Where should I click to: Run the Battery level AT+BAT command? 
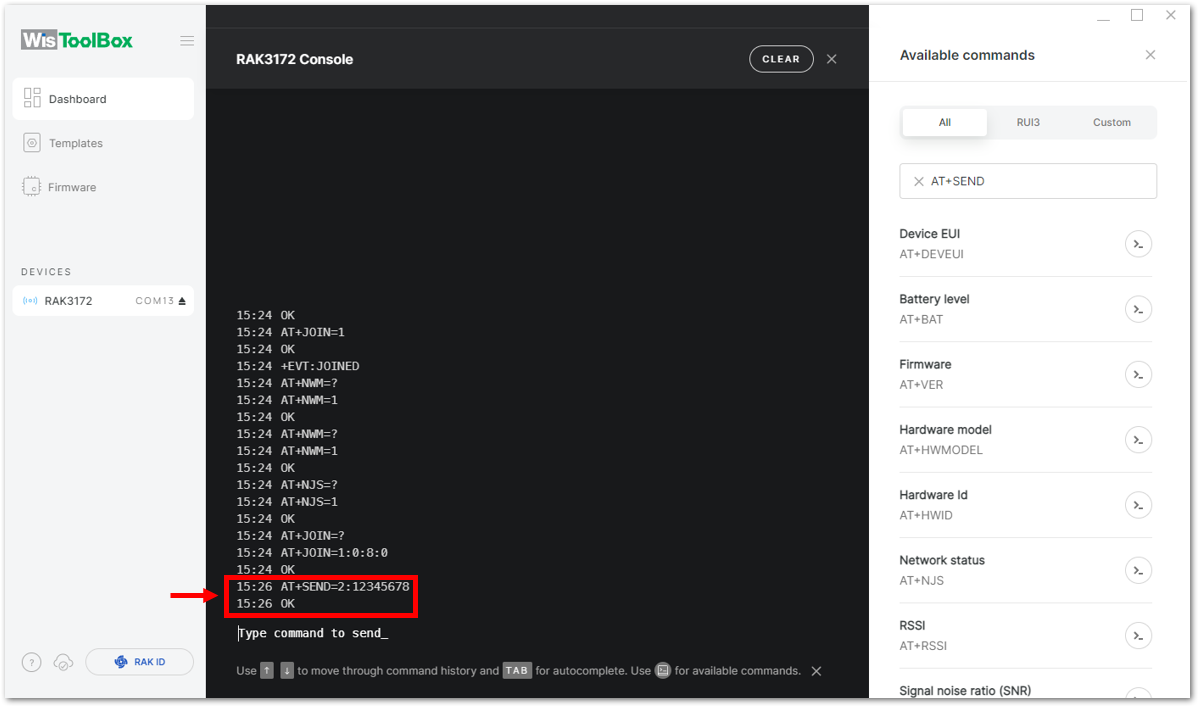pyautogui.click(x=1138, y=309)
